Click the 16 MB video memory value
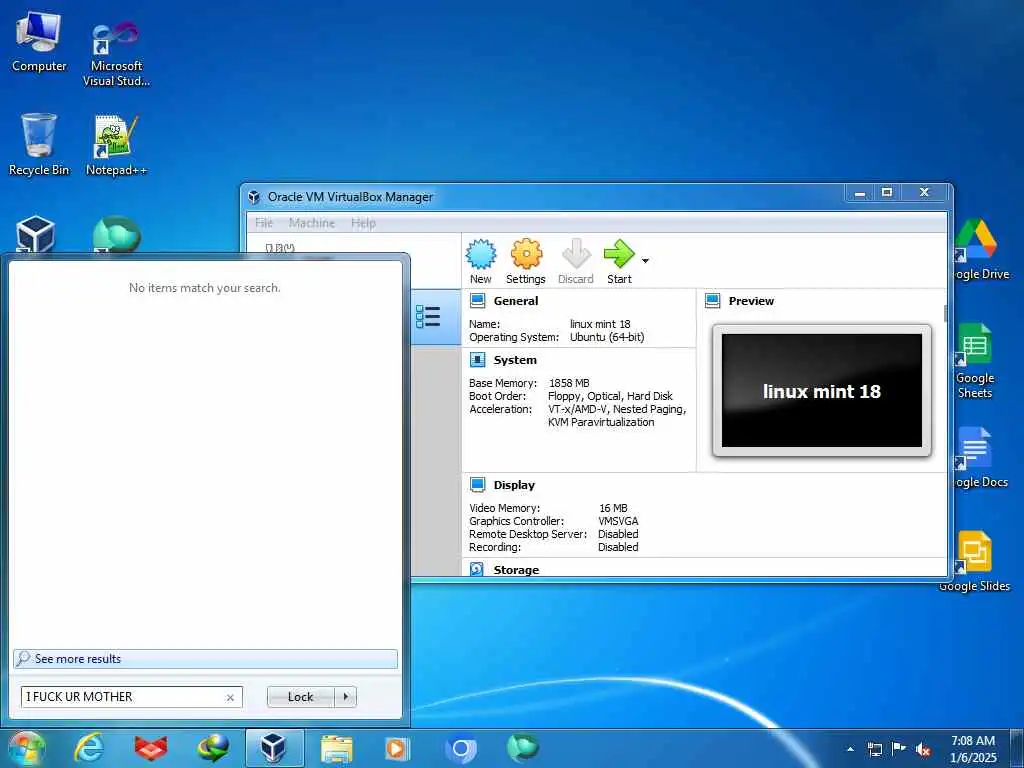 pos(613,508)
